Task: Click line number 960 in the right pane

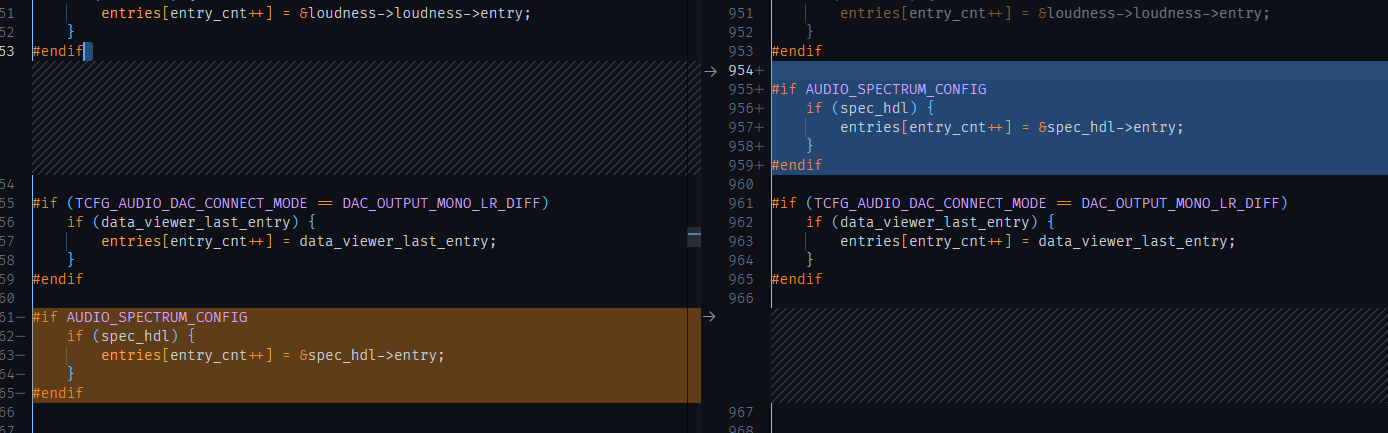Action: [x=741, y=184]
